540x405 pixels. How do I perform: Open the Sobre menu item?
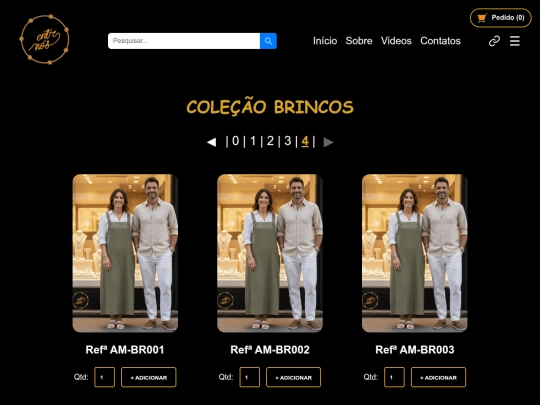(x=359, y=41)
